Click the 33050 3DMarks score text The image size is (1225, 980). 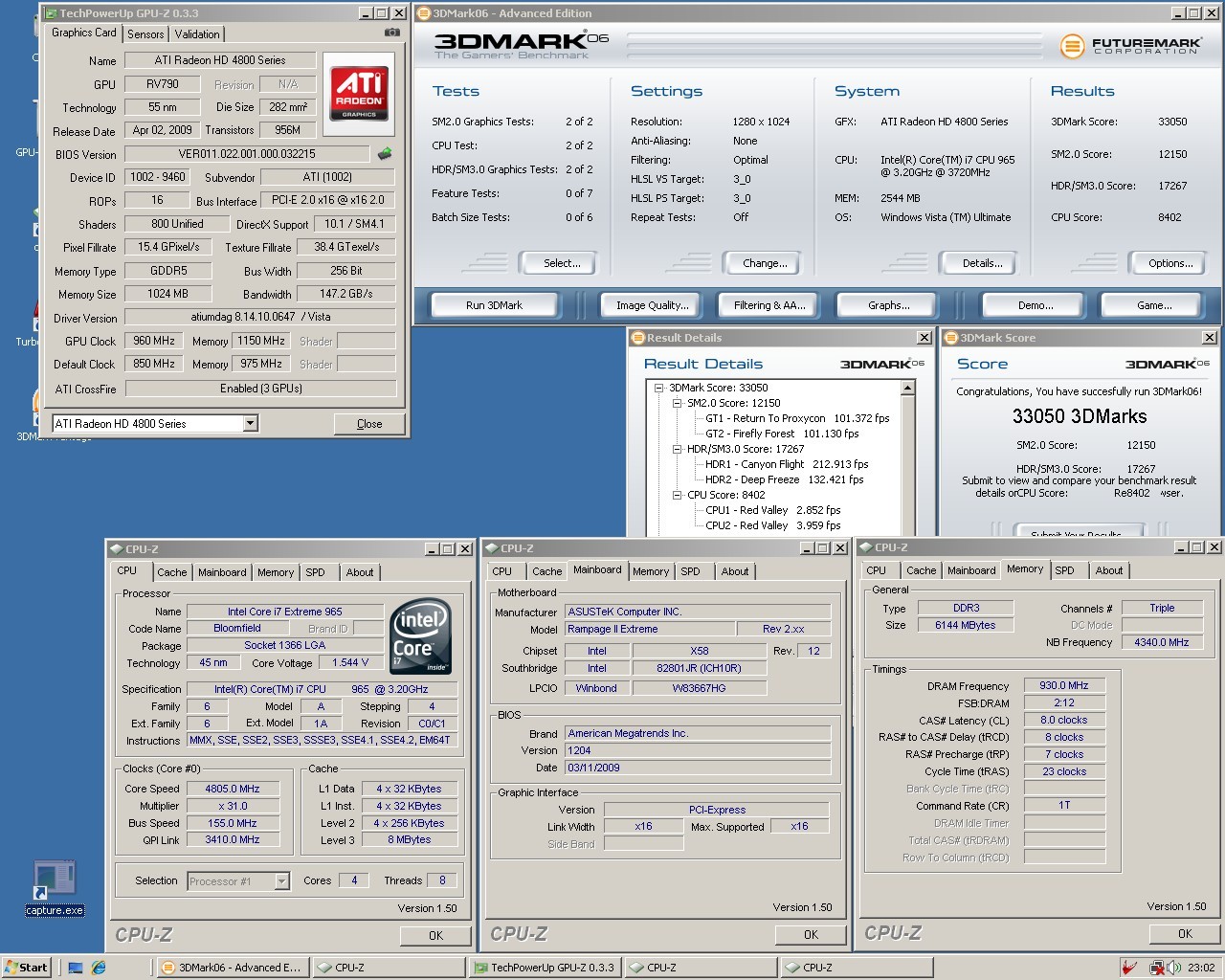point(1080,416)
